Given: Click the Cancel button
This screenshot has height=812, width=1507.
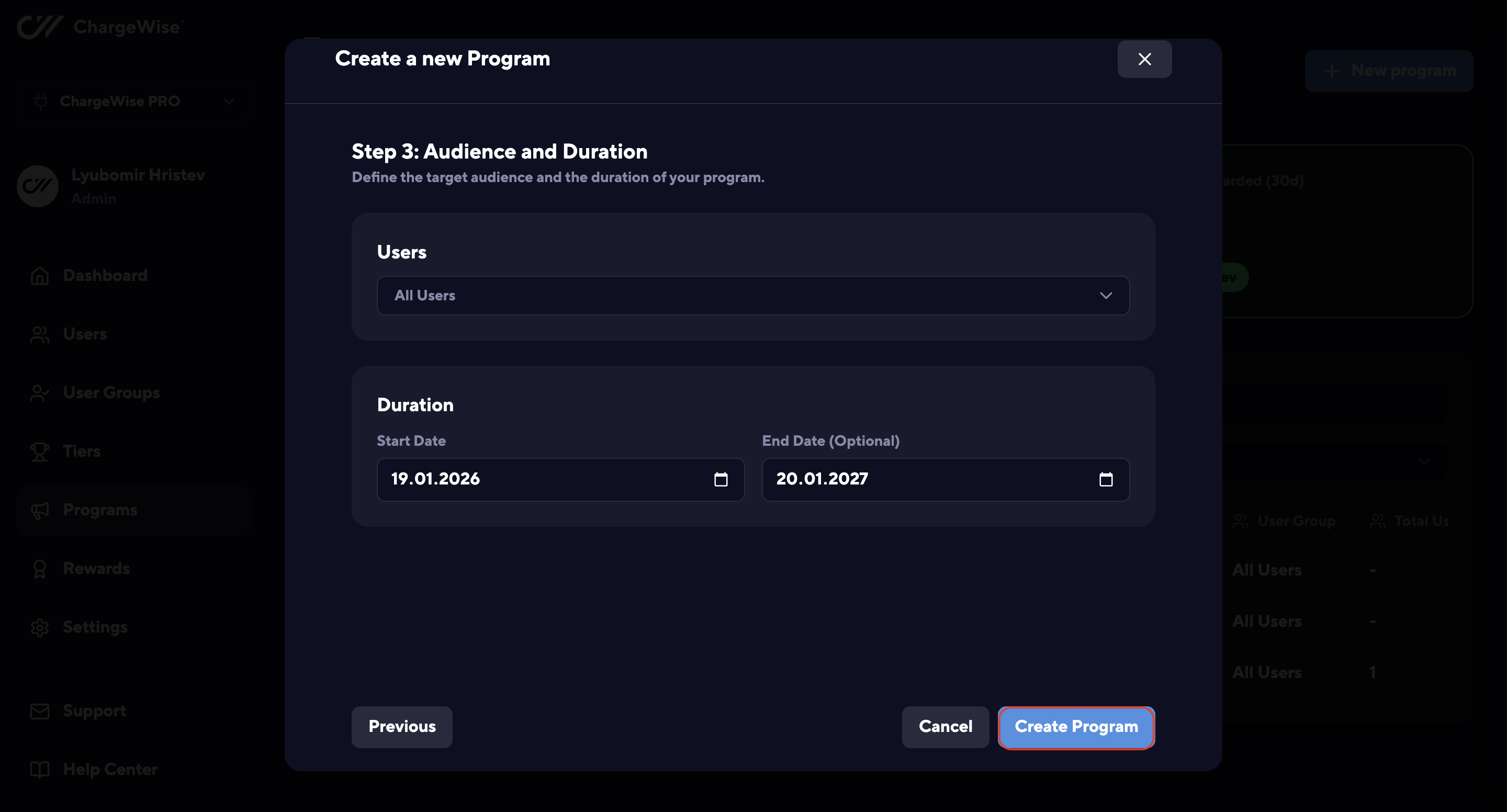Looking at the screenshot, I should pos(945,727).
